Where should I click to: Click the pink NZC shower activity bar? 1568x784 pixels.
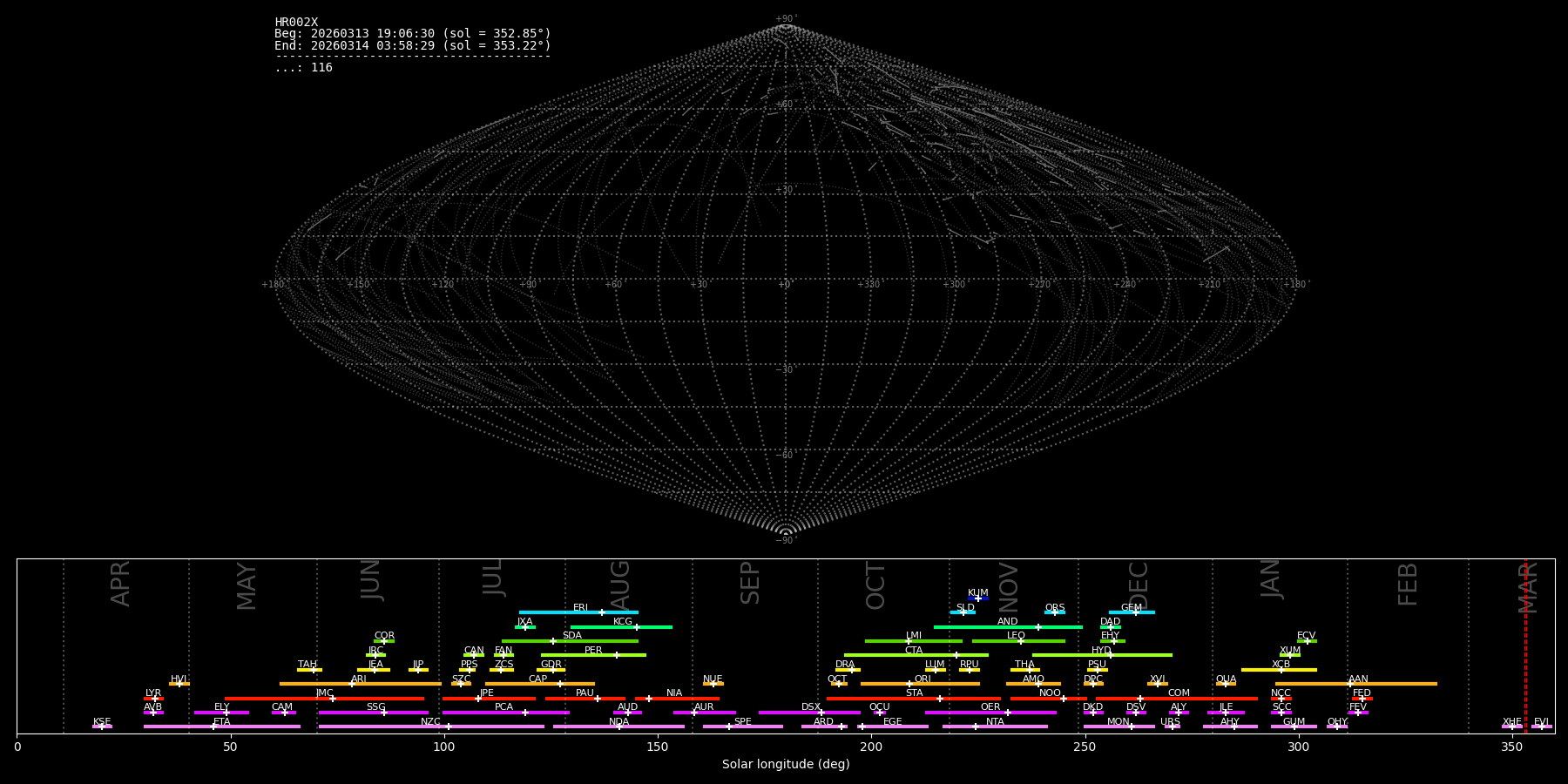(431, 727)
